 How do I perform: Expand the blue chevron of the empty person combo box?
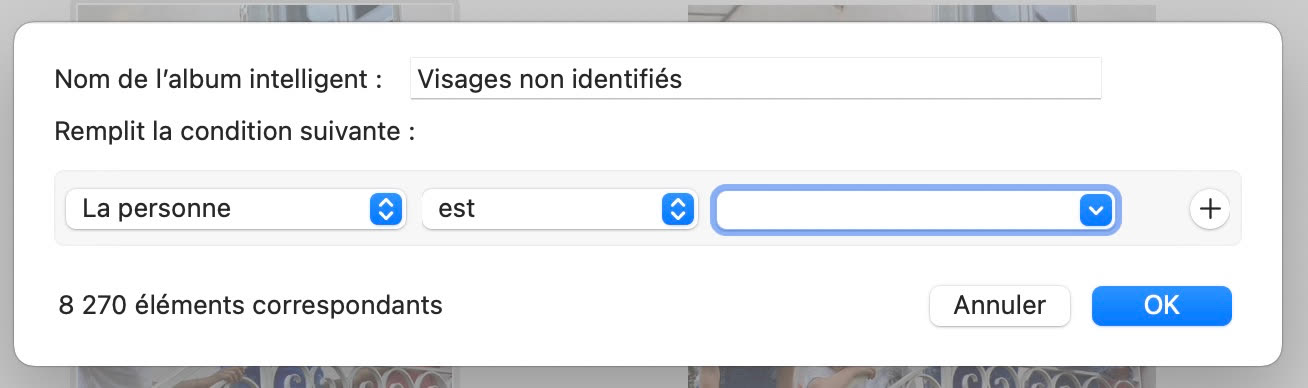[x=1095, y=210]
